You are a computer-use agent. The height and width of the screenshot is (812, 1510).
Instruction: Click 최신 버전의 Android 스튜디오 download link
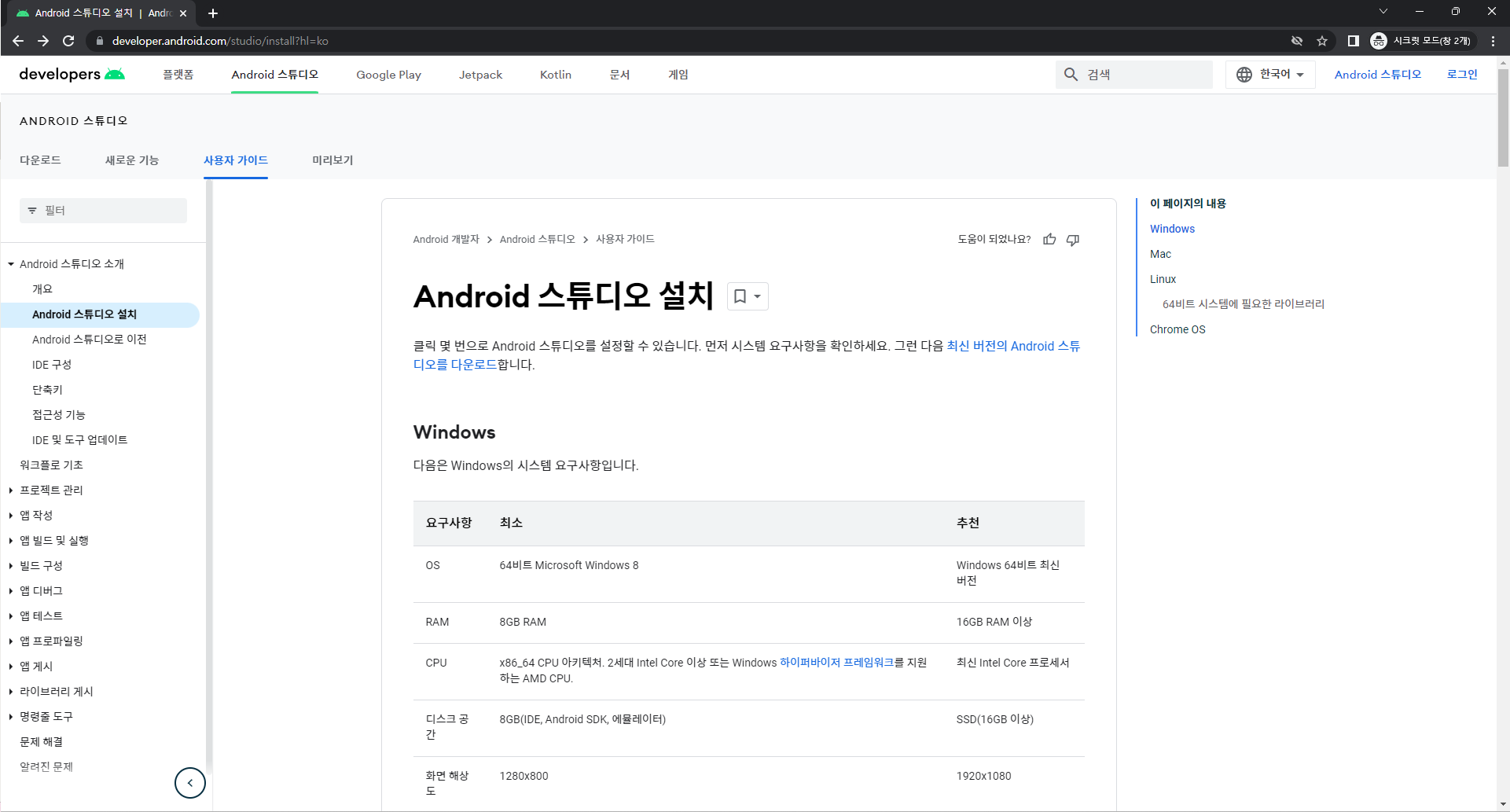pos(1013,346)
